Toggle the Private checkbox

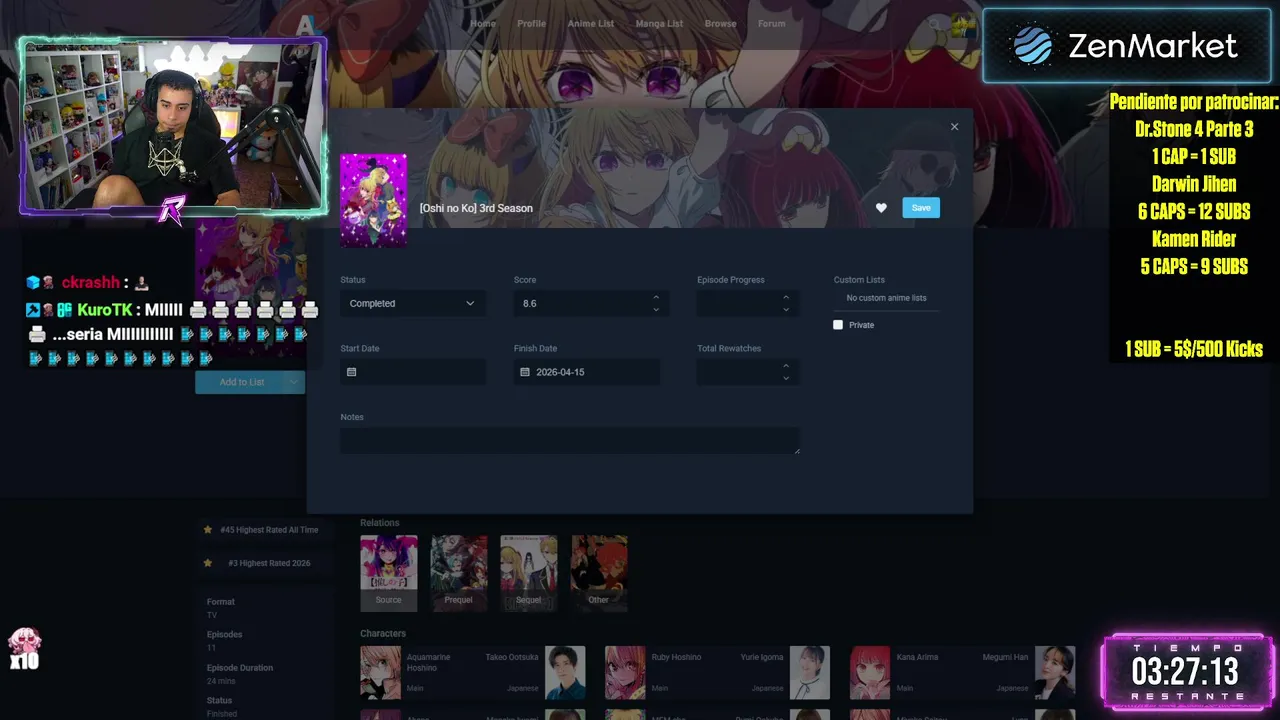(838, 325)
